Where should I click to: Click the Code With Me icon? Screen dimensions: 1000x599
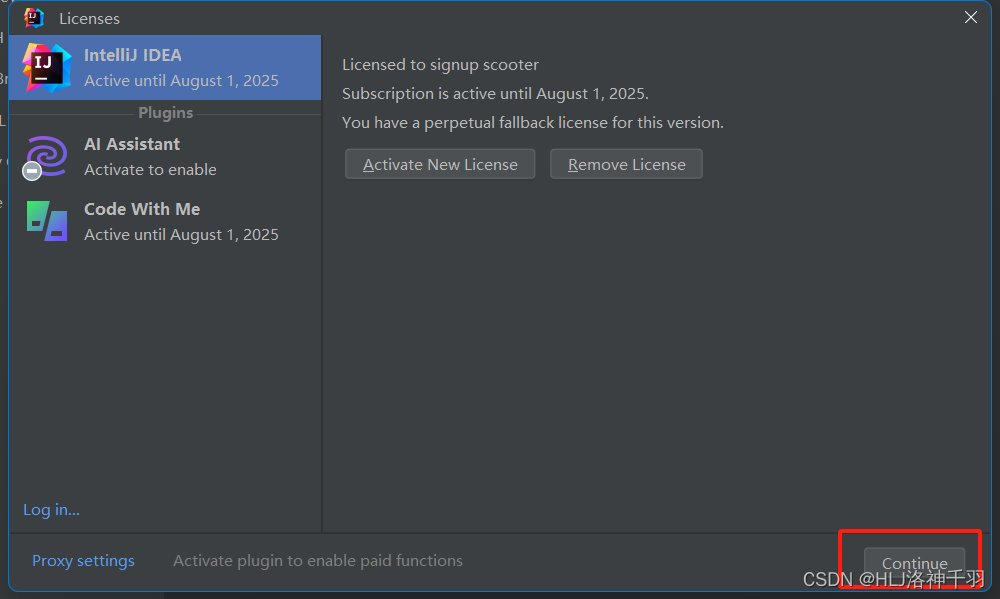tap(47, 221)
